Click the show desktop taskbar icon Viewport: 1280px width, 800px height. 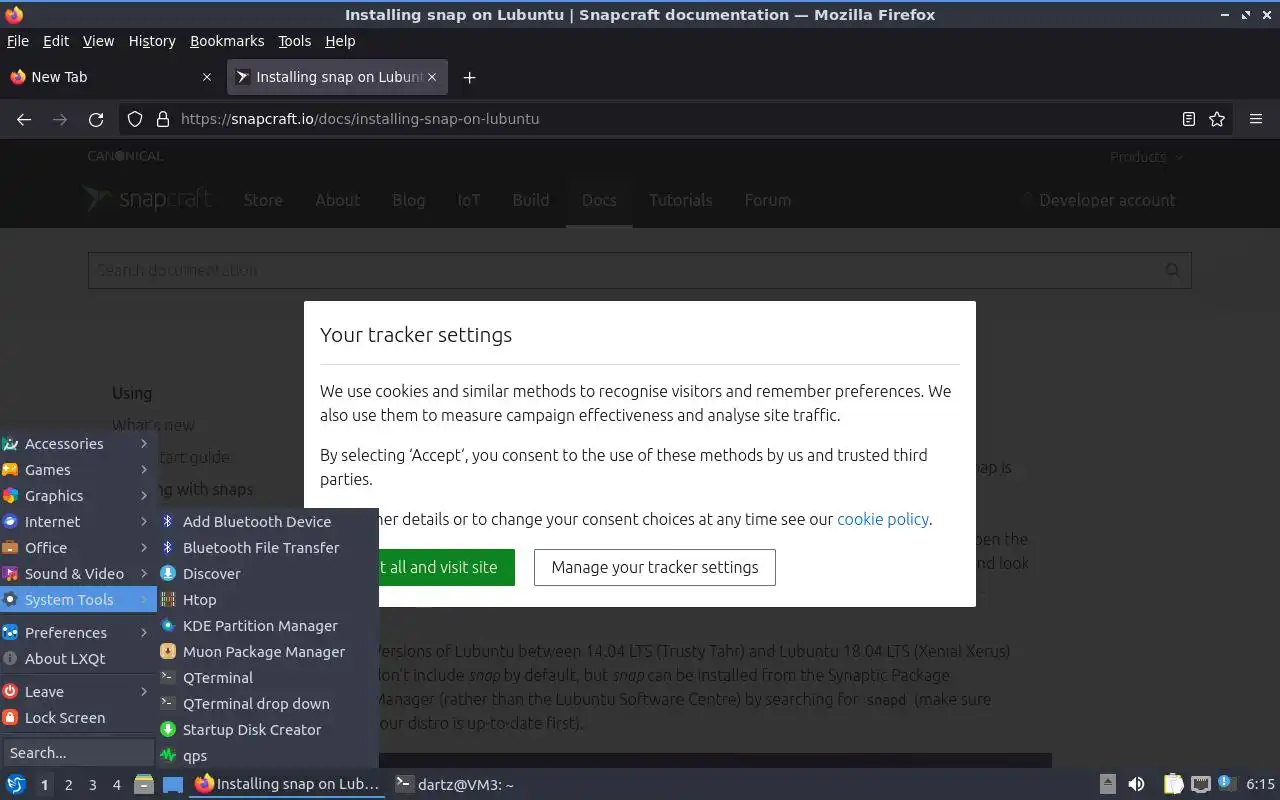coord(173,784)
